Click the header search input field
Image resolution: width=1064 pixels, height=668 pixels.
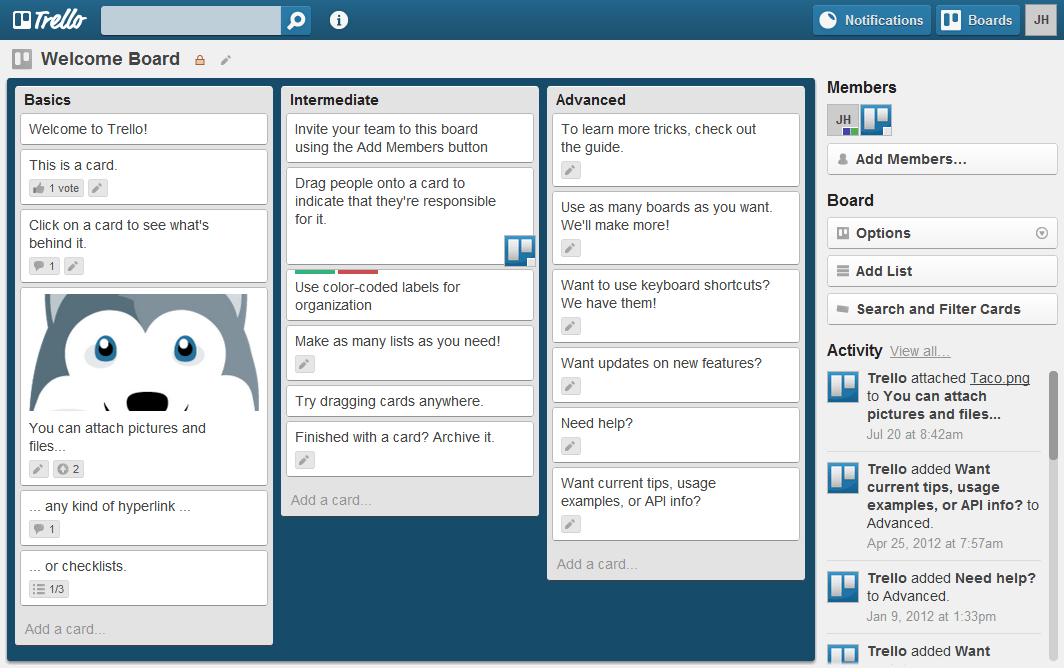pos(191,20)
